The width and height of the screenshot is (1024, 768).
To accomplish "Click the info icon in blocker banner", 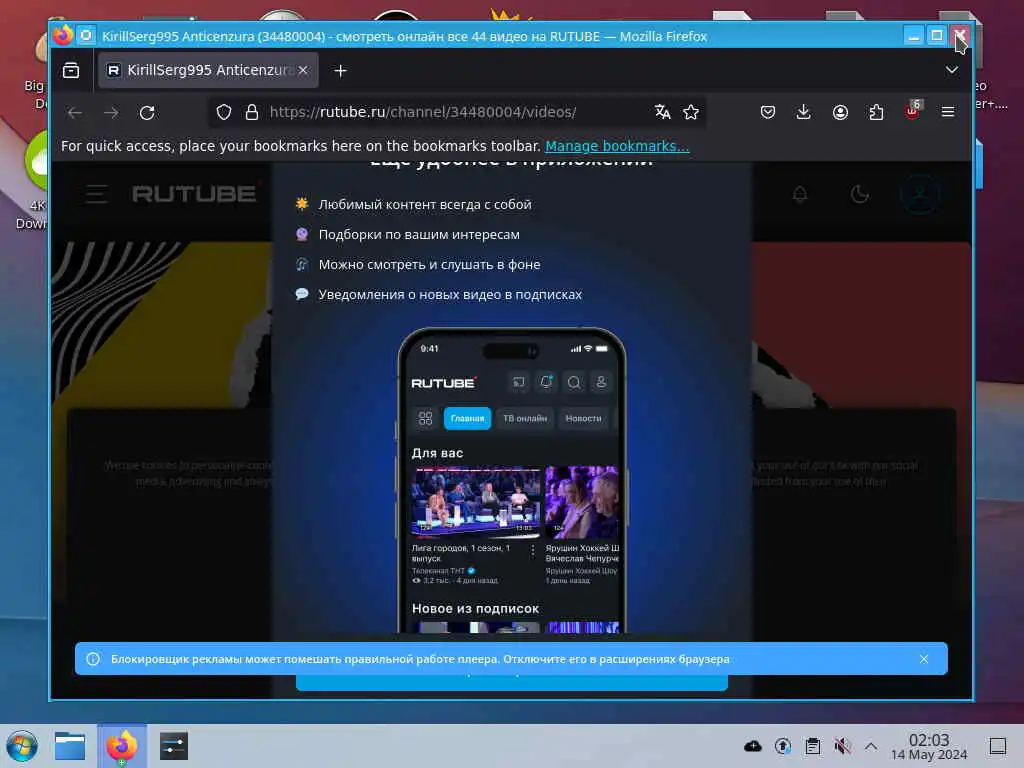I will (93, 659).
